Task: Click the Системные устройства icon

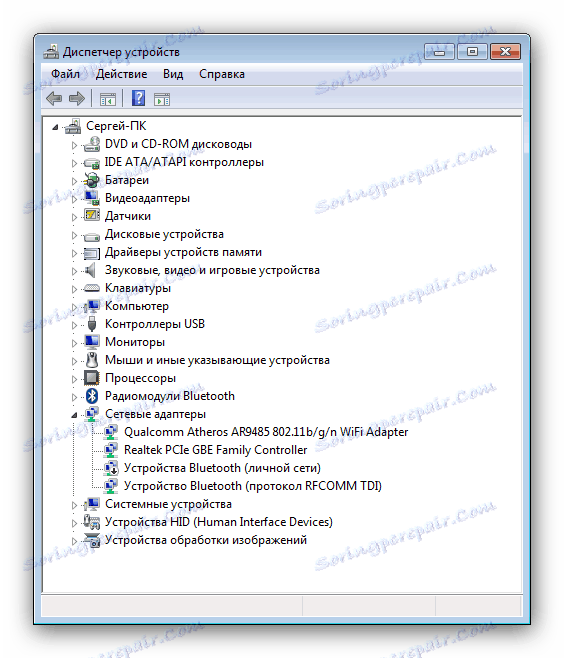Action: click(92, 504)
